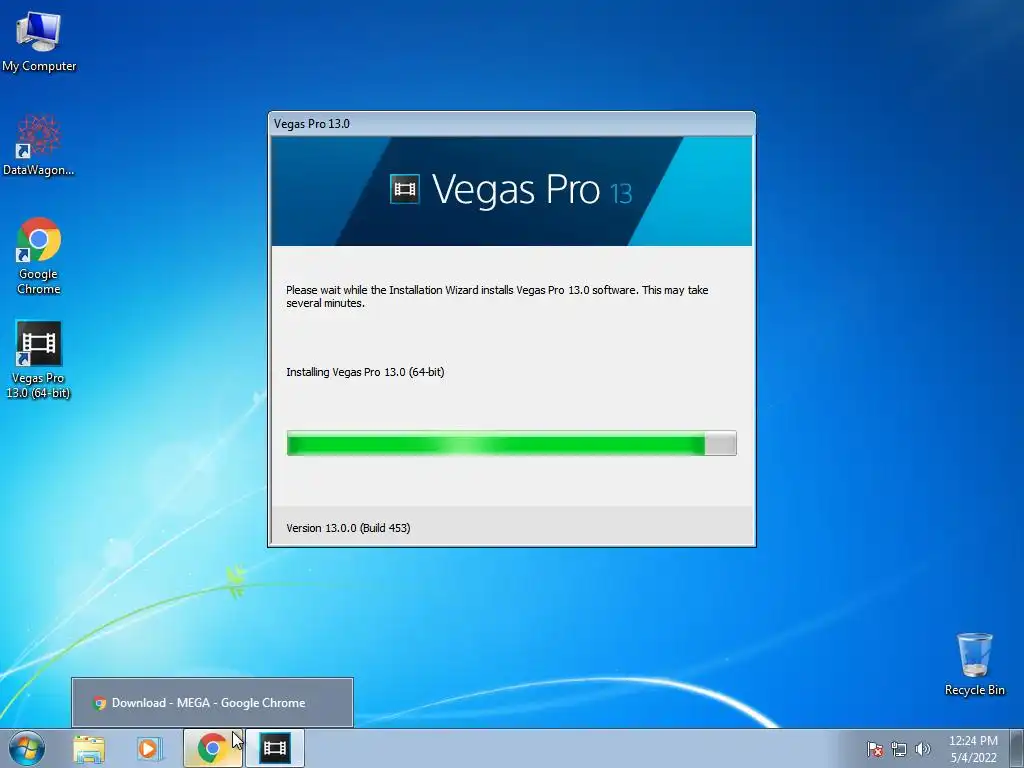Image resolution: width=1024 pixels, height=768 pixels.
Task: Open the Windows Start menu orb
Action: click(x=27, y=748)
